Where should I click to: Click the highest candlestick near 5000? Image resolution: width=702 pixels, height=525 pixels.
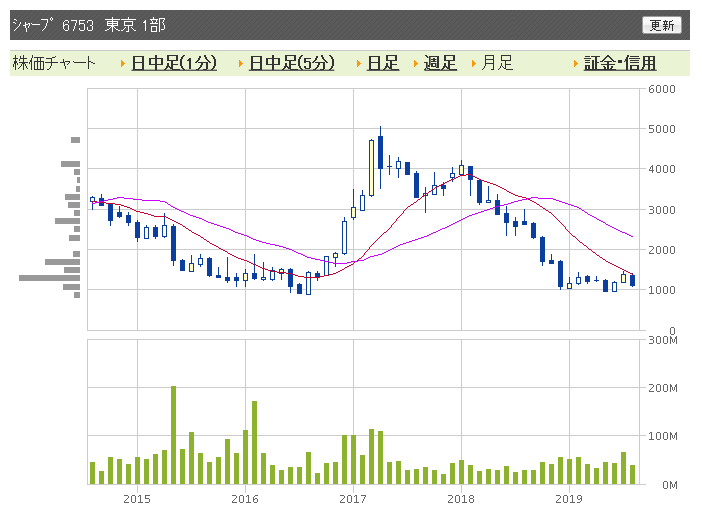[x=381, y=157]
